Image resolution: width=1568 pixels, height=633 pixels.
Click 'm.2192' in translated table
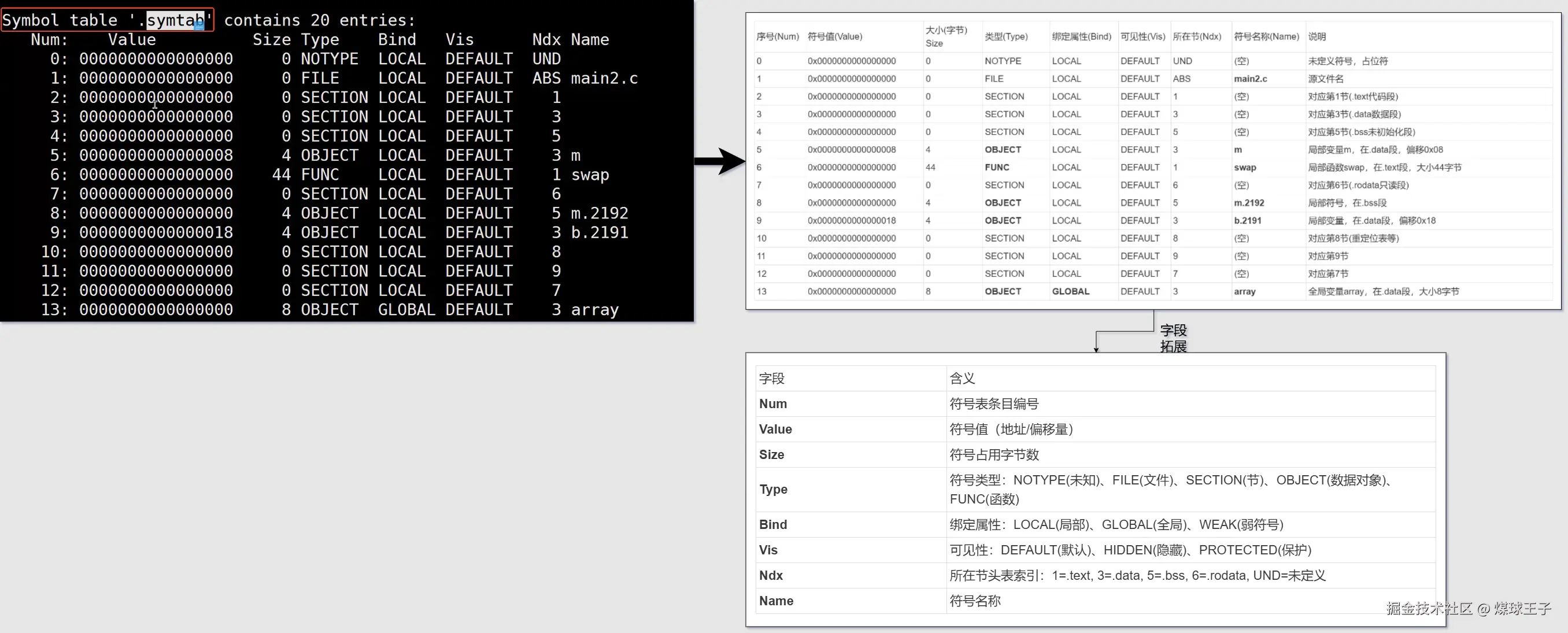click(1248, 203)
